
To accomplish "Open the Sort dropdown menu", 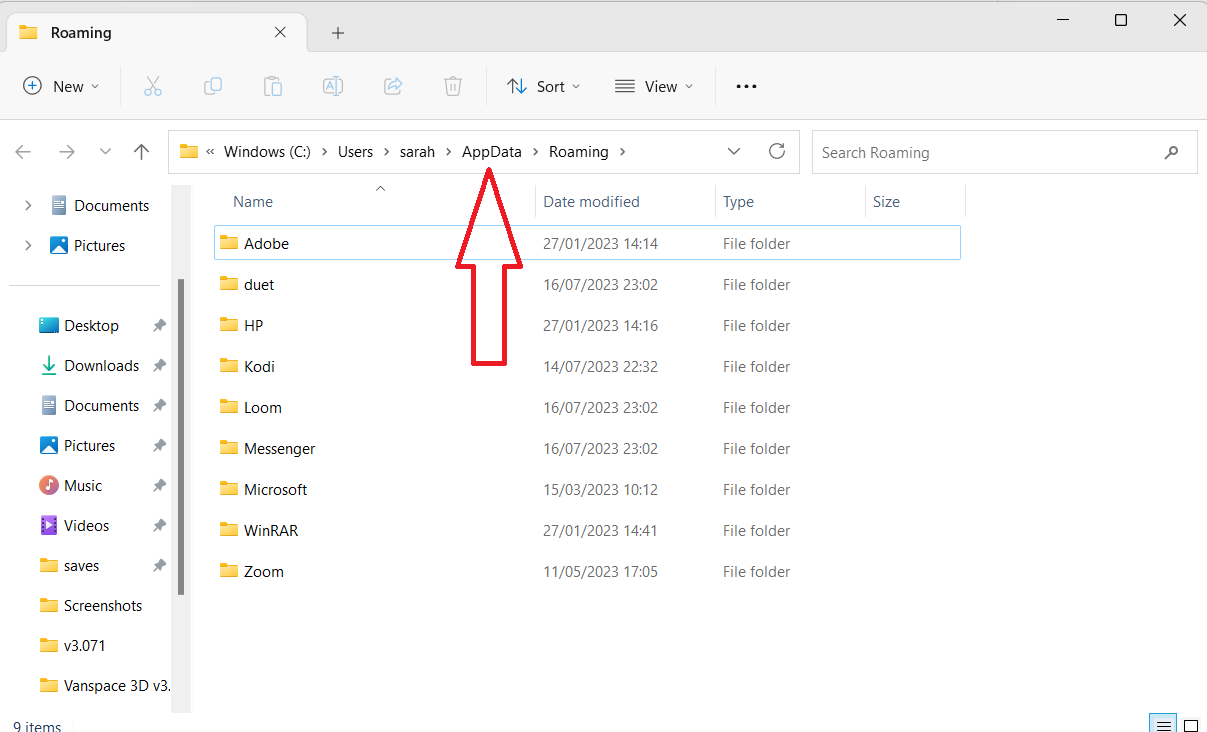I will [543, 87].
